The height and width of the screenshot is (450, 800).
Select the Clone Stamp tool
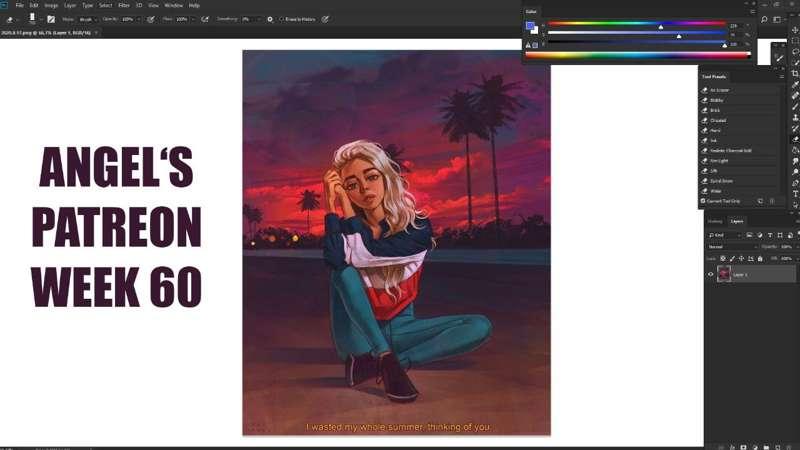pos(795,117)
